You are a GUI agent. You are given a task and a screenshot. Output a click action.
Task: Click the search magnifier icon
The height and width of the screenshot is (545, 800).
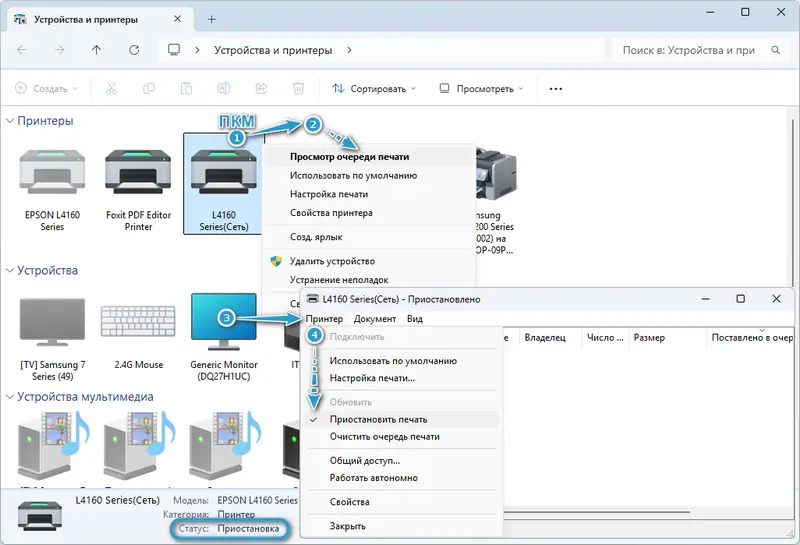(776, 50)
